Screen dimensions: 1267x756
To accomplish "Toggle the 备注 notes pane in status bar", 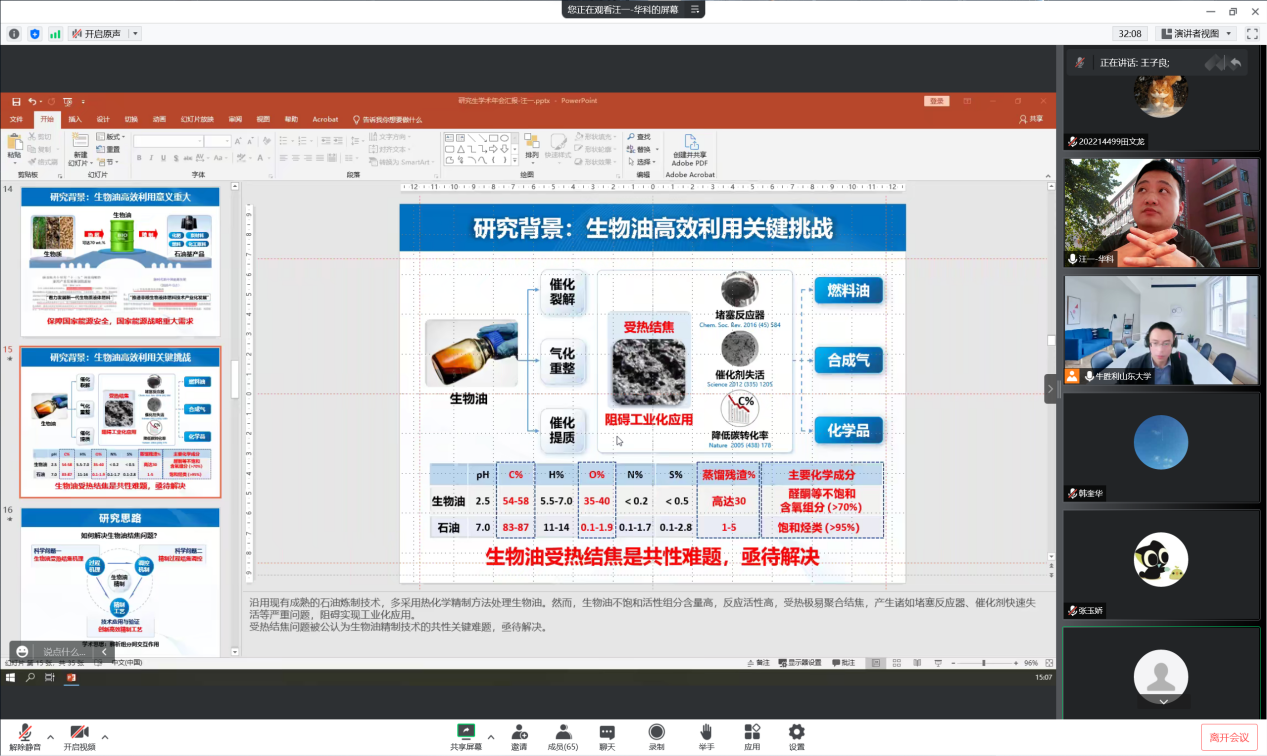I will 759,663.
